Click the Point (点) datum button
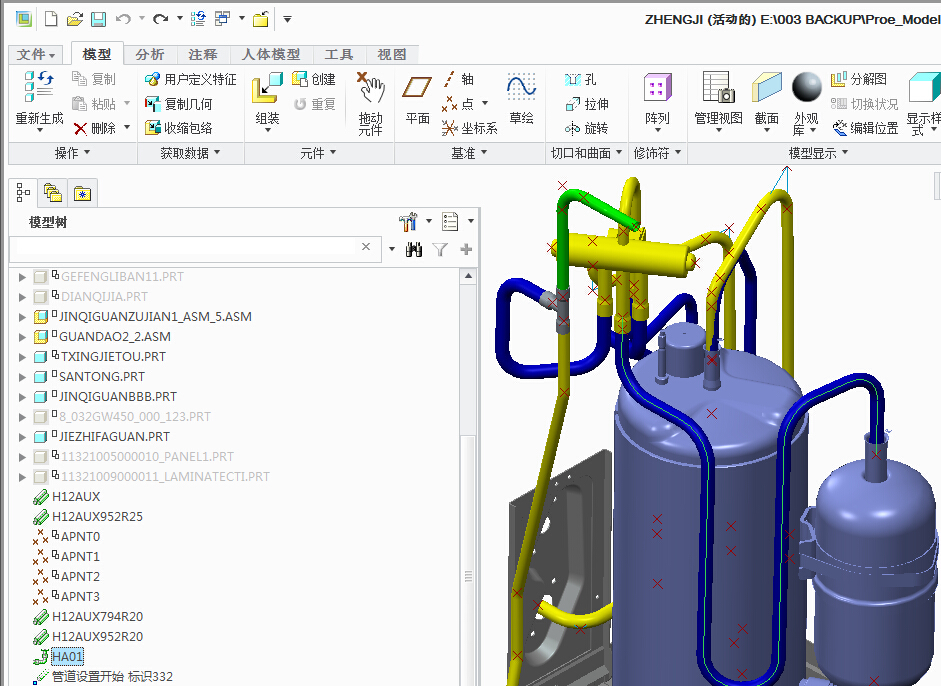 coord(458,104)
